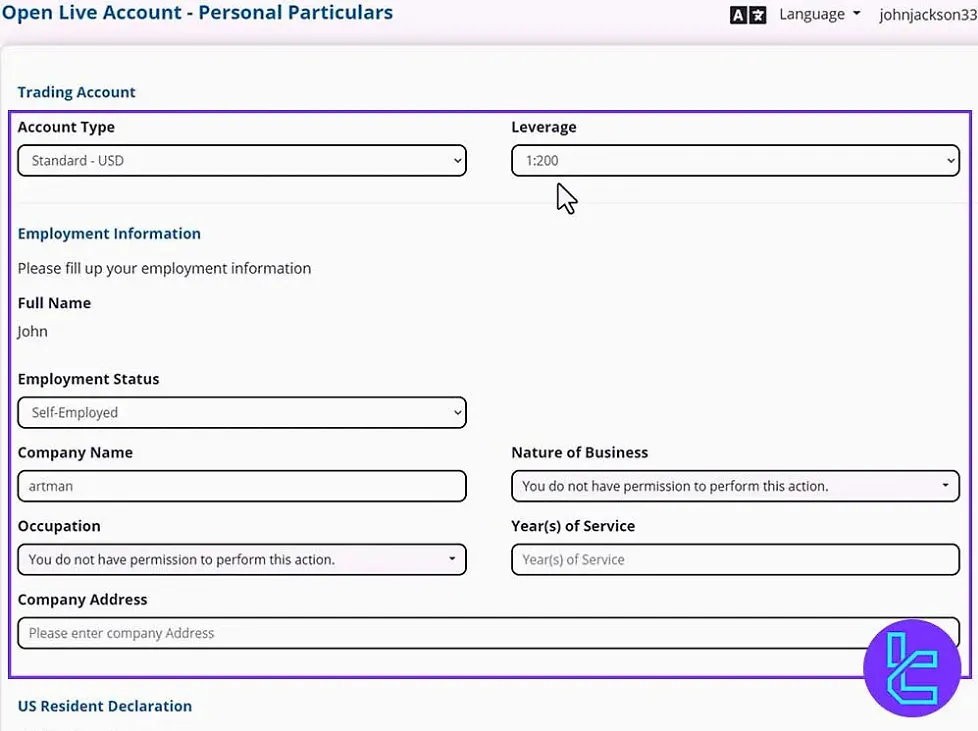The width and height of the screenshot is (978, 731).
Task: Click the Open Live Account page title
Action: (x=198, y=13)
